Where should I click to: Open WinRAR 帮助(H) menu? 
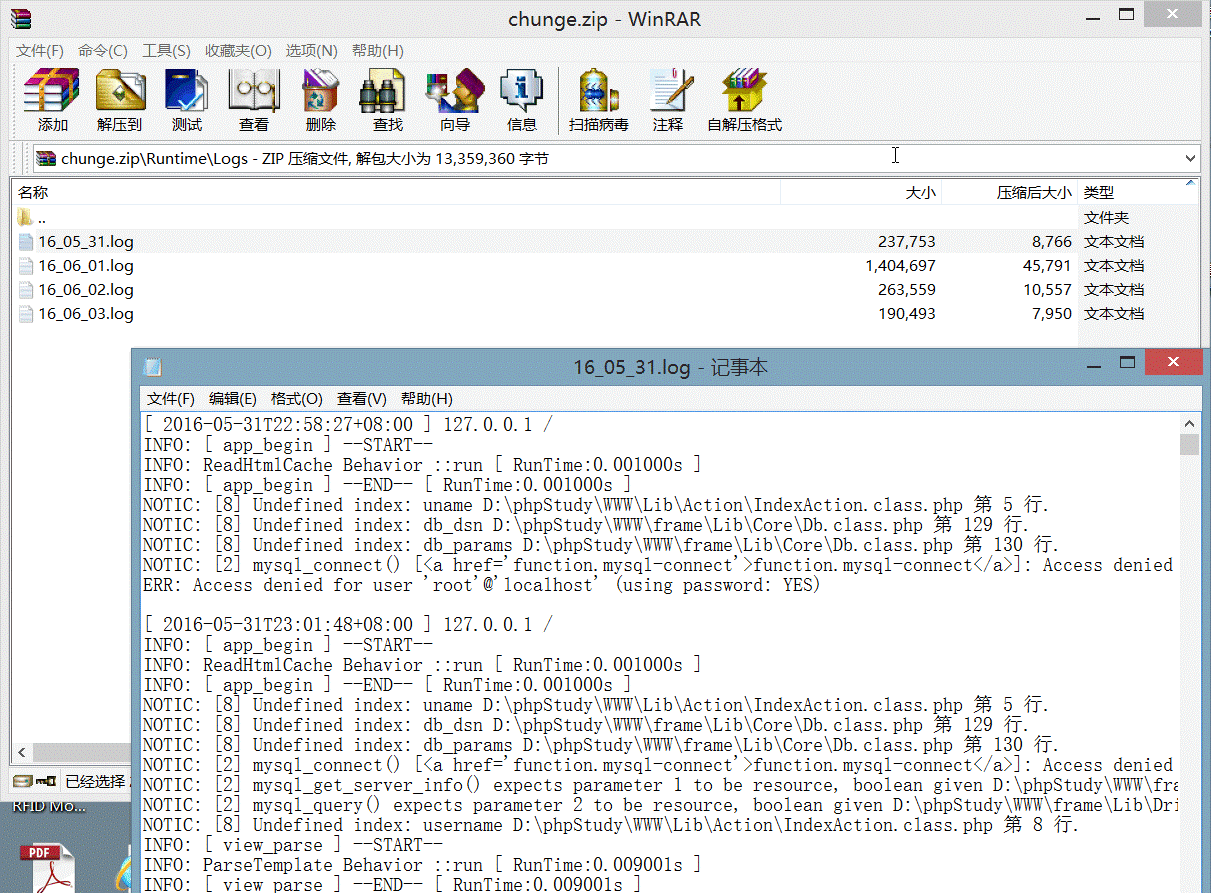coord(377,50)
